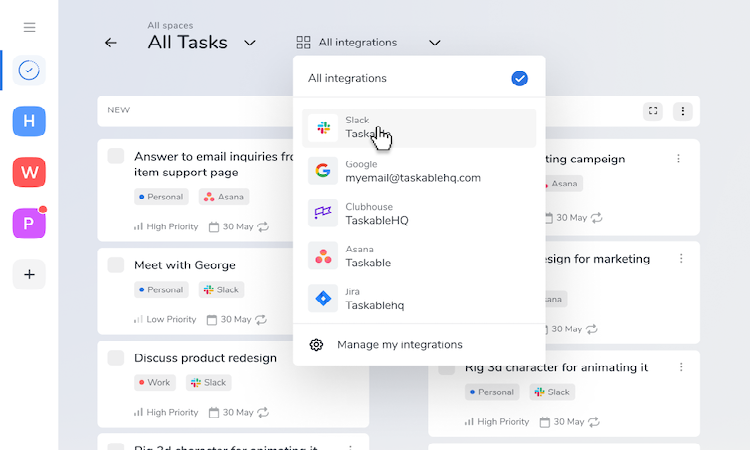Click the Work tag on Discuss product redesign
Screen dimensions: 750x450
pyautogui.click(x=155, y=382)
